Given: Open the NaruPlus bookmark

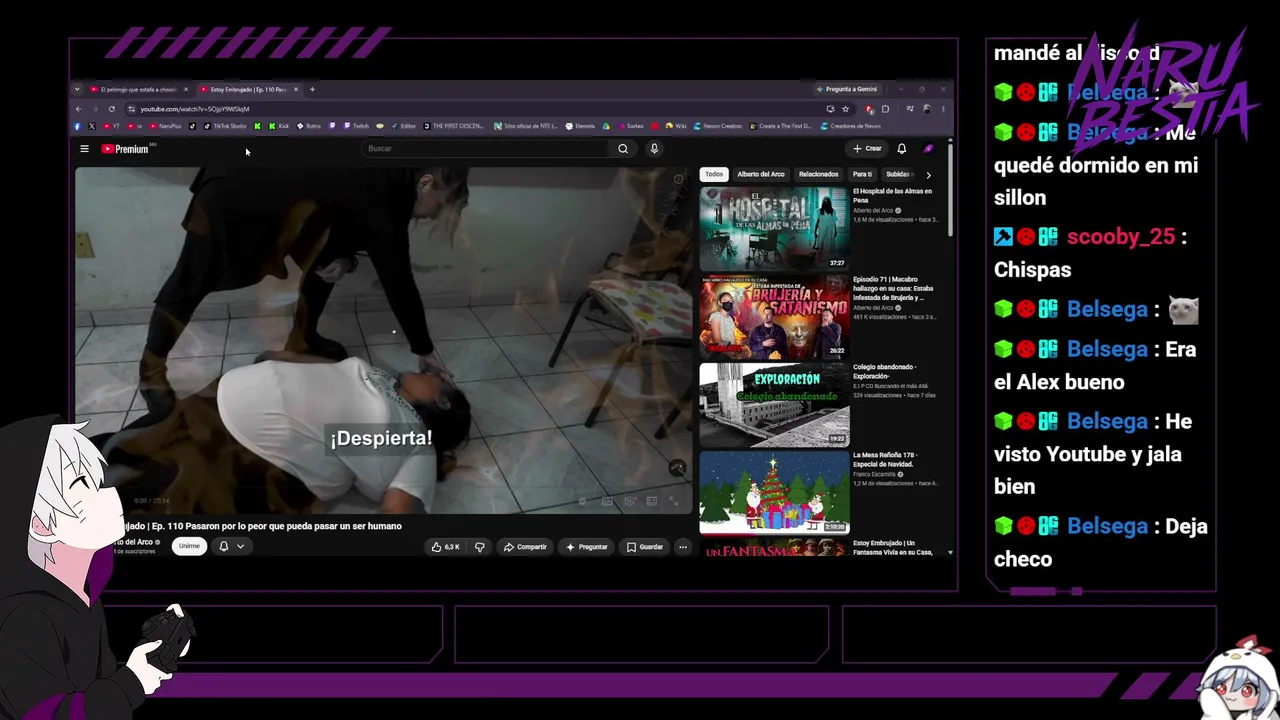Looking at the screenshot, I should [x=165, y=126].
